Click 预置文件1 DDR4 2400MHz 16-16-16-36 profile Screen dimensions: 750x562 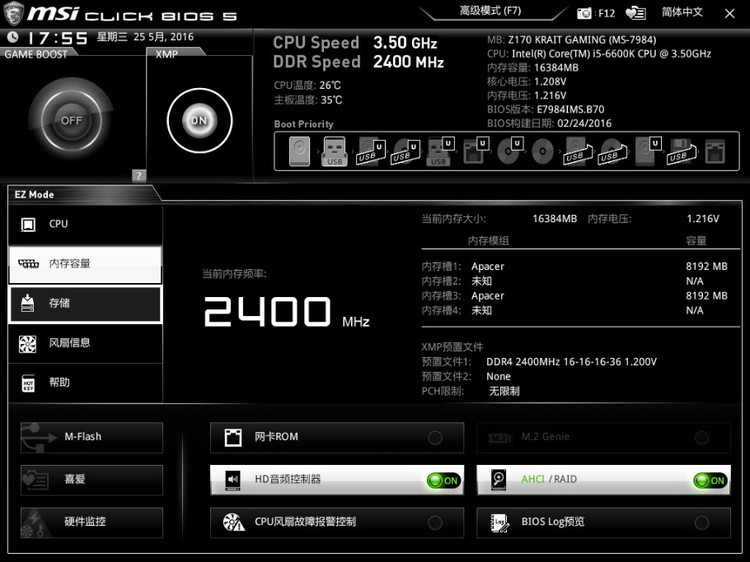[x=539, y=362]
